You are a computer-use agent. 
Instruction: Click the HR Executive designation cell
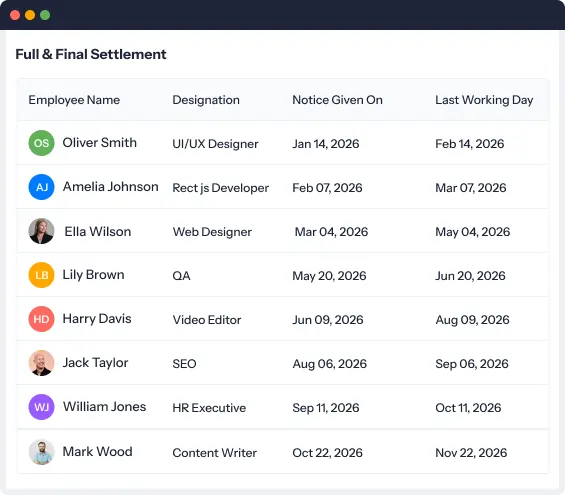209,408
